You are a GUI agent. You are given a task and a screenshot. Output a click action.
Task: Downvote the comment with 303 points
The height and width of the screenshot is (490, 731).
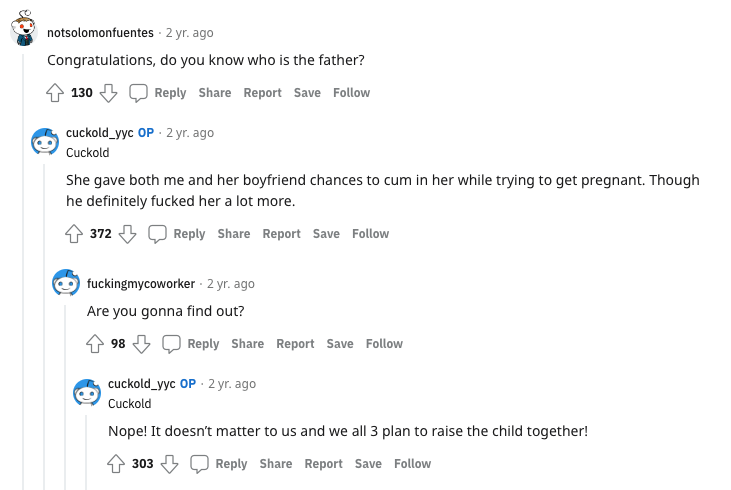pyautogui.click(x=169, y=464)
